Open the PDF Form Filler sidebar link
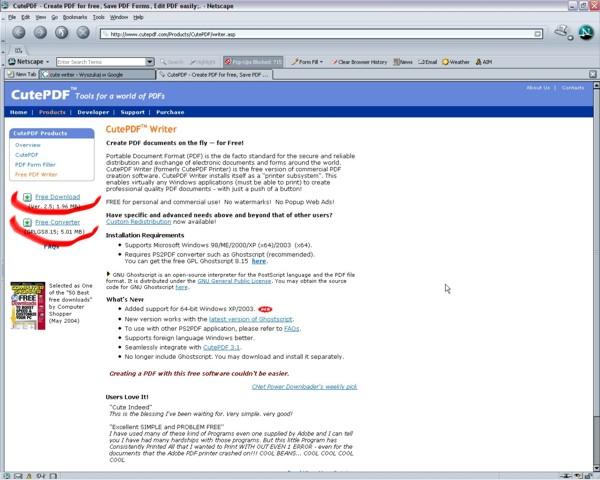The image size is (600, 480). click(x=35, y=165)
